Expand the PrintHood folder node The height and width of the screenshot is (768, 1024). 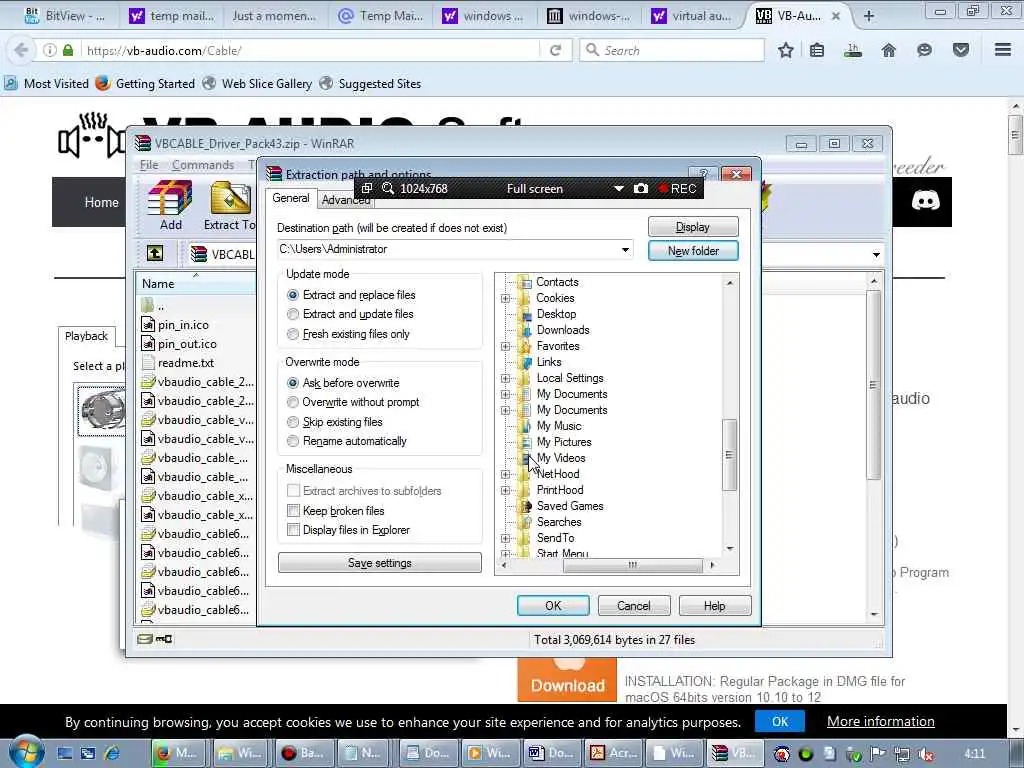pyautogui.click(x=505, y=490)
